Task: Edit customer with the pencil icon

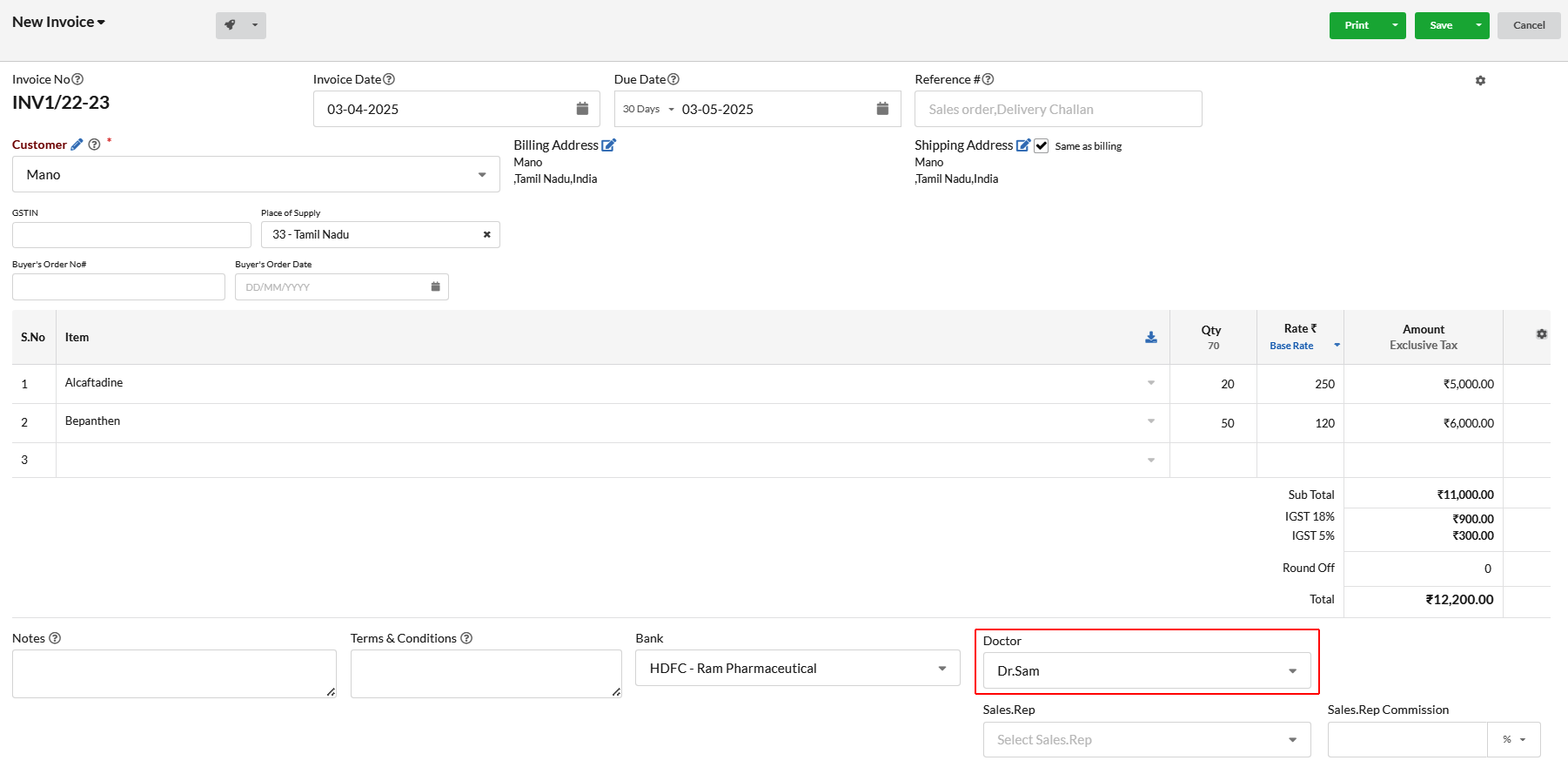Action: click(x=77, y=145)
